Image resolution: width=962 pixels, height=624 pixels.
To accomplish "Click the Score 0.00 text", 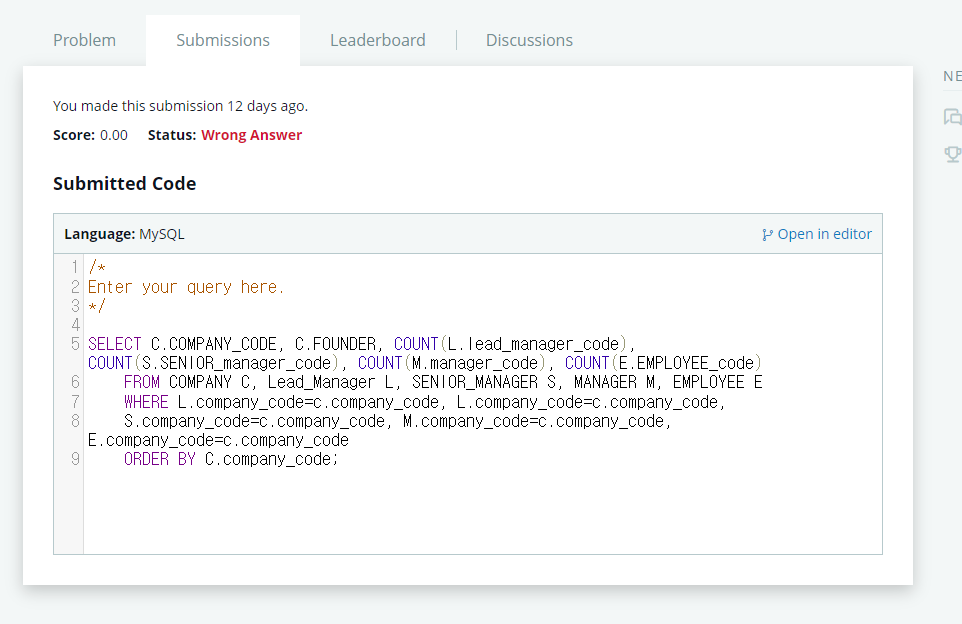I will (x=90, y=135).
